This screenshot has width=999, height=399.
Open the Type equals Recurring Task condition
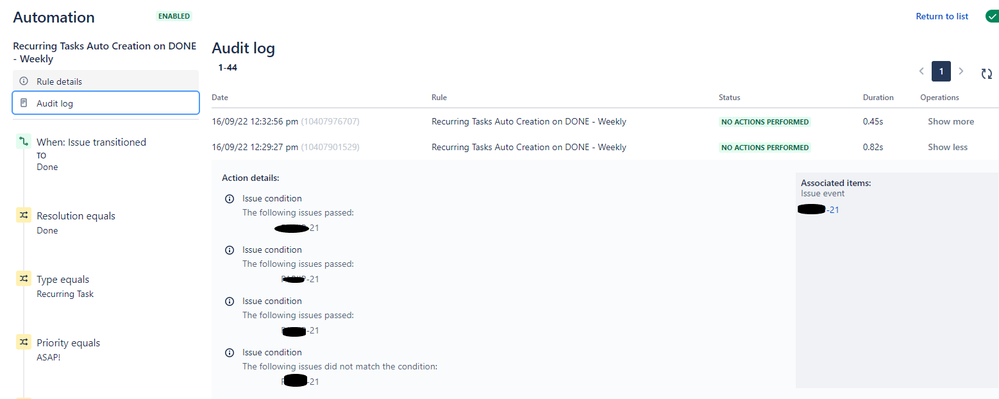(65, 286)
